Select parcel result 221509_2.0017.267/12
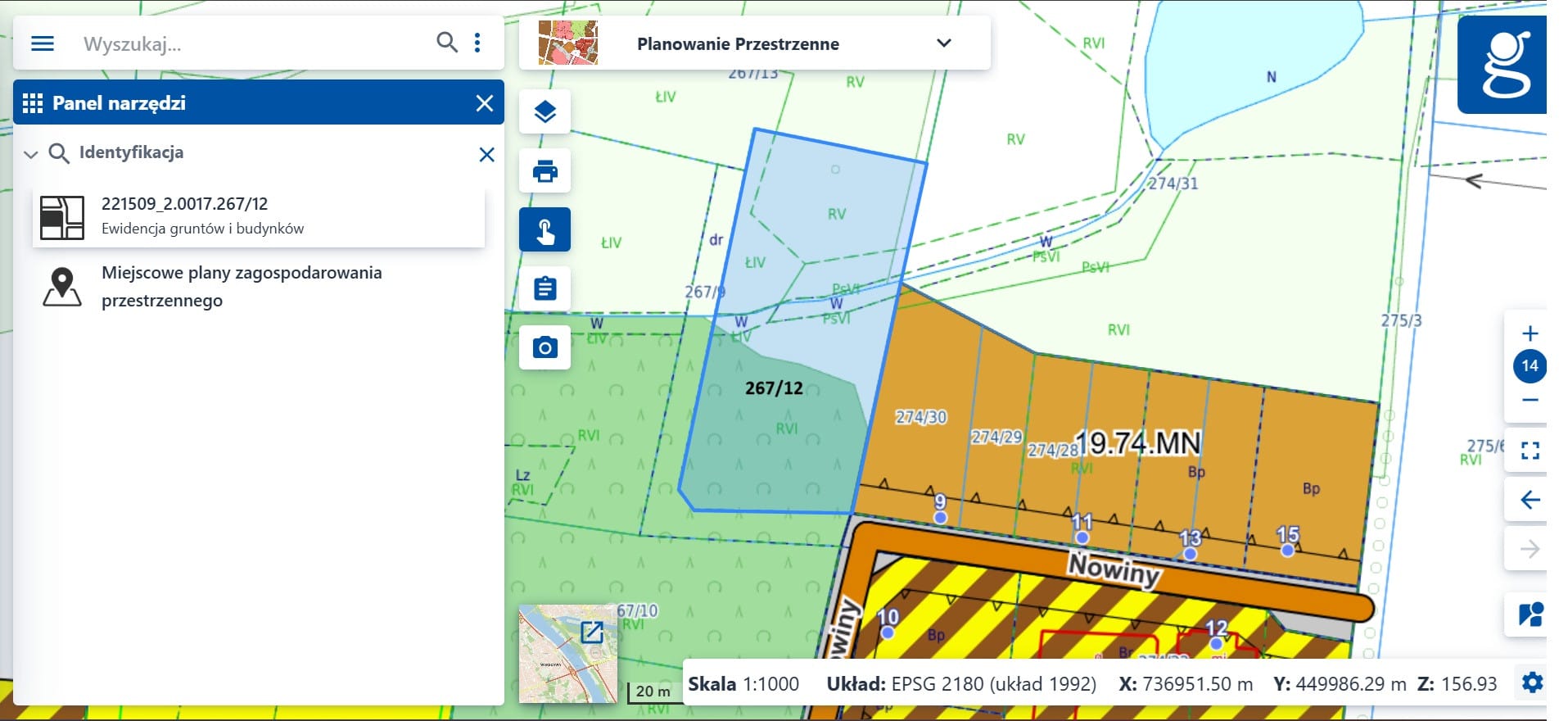Screen dimensions: 1568x721 click(259, 216)
